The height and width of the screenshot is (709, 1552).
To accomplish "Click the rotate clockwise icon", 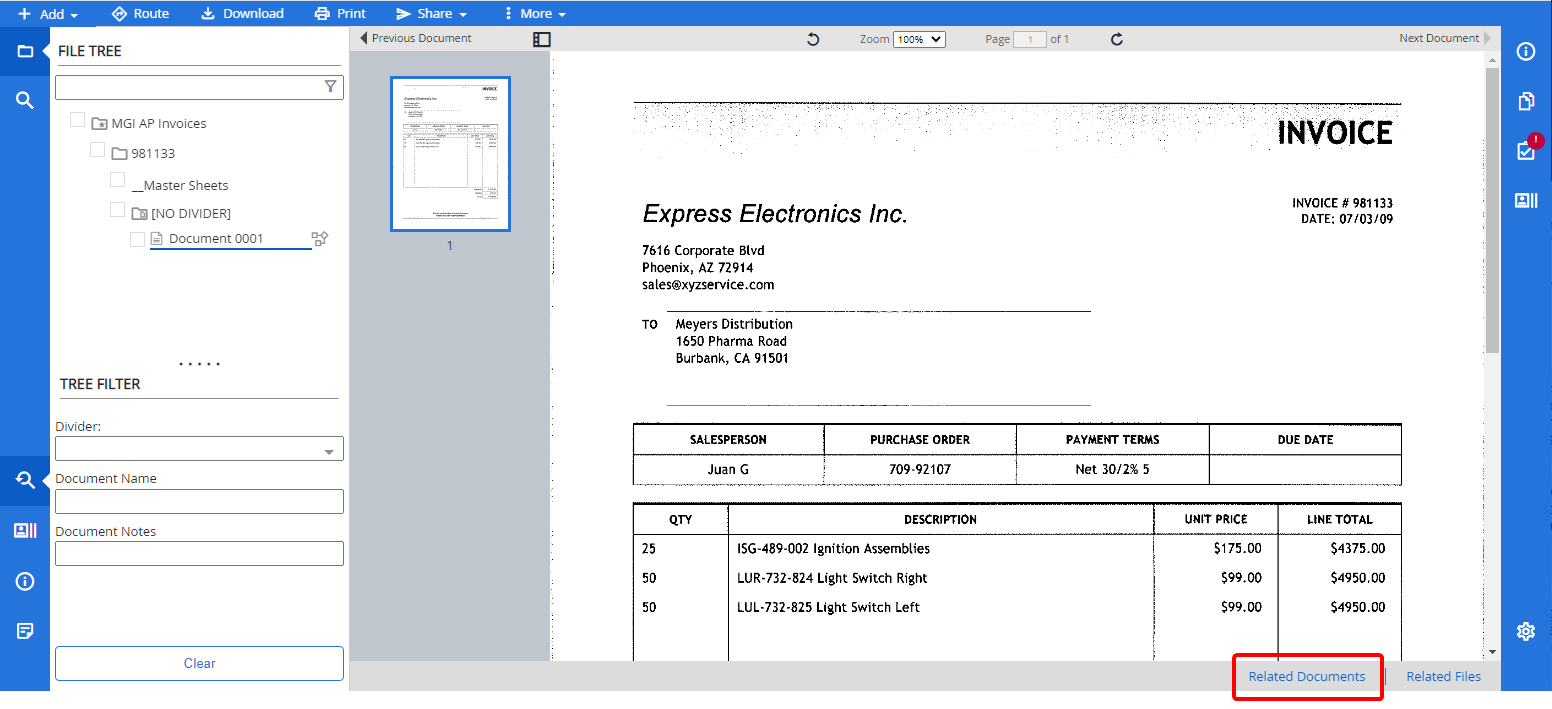I will point(1117,39).
